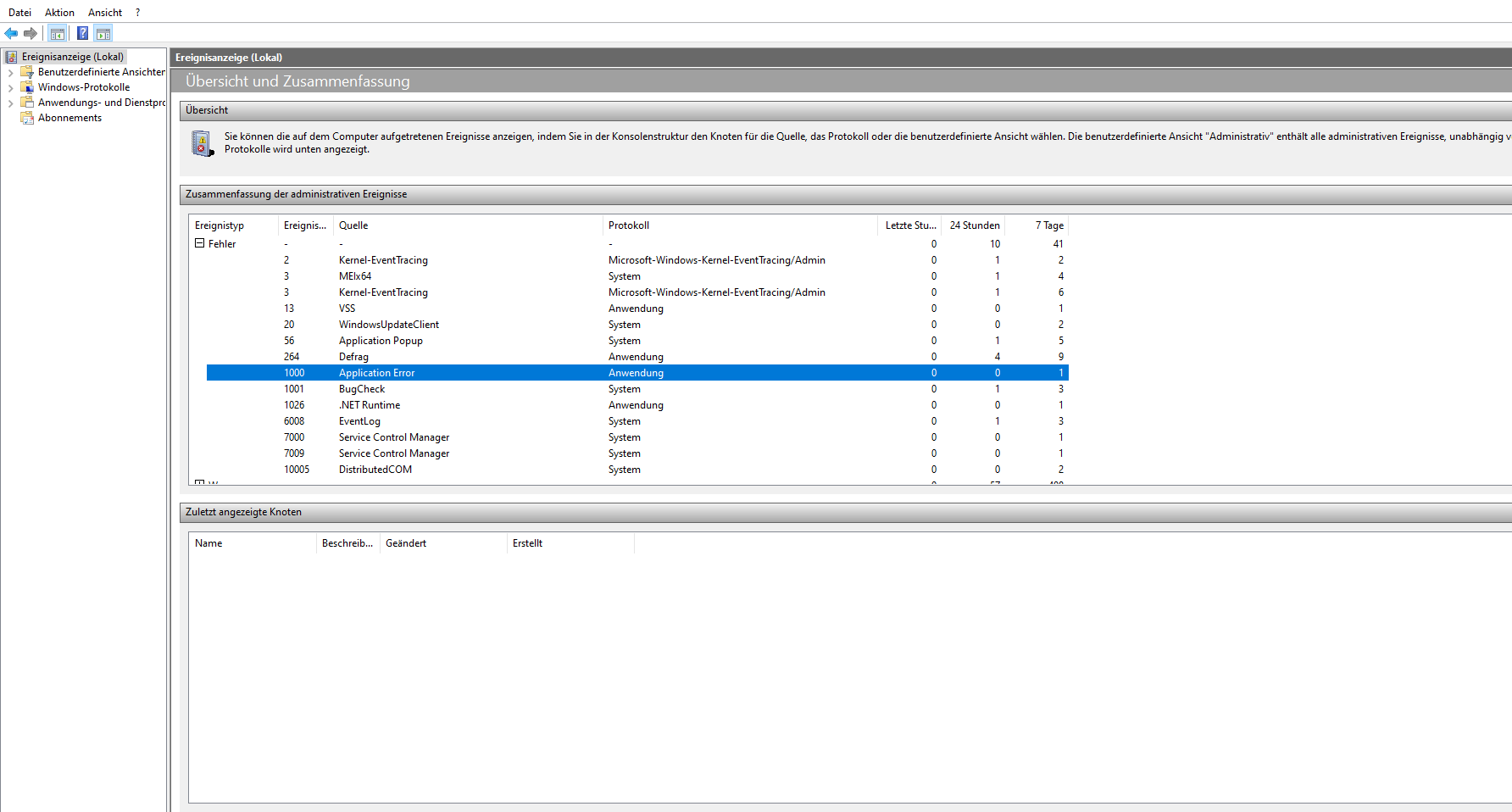
Task: Open the Aktion menu
Action: (x=59, y=13)
